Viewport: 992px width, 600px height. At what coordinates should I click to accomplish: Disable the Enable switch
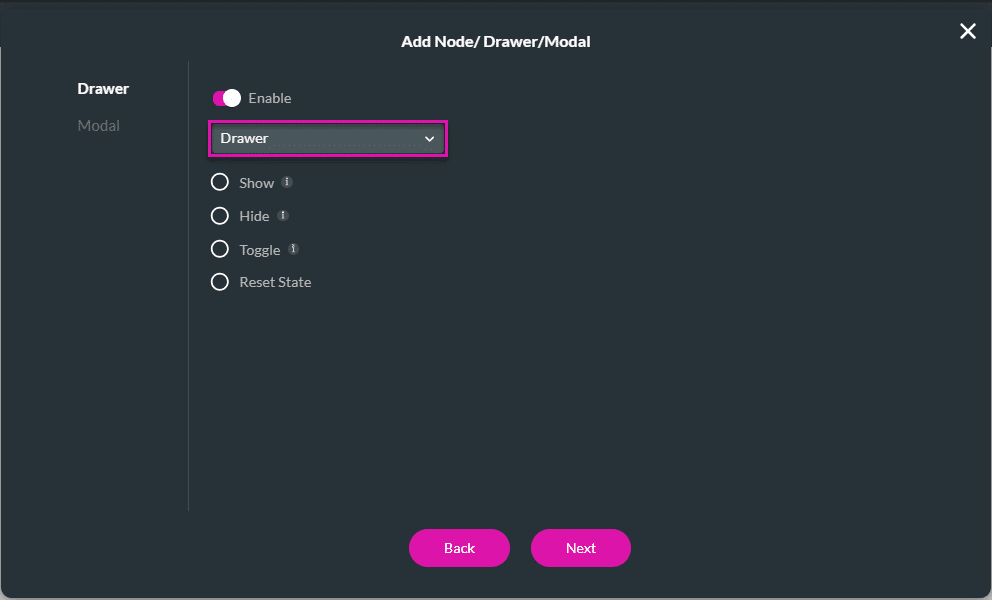coord(227,98)
